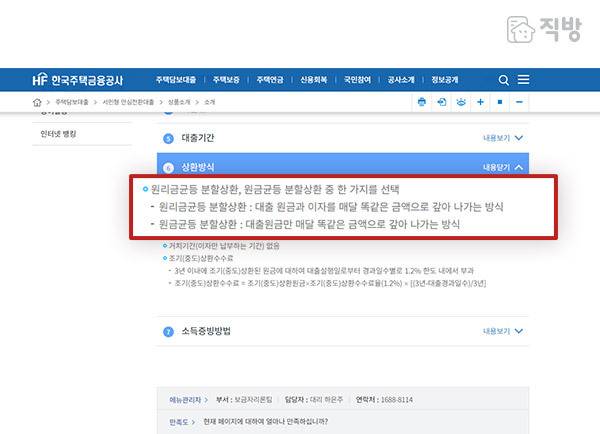Click the minus zoom-out icon

[519, 102]
